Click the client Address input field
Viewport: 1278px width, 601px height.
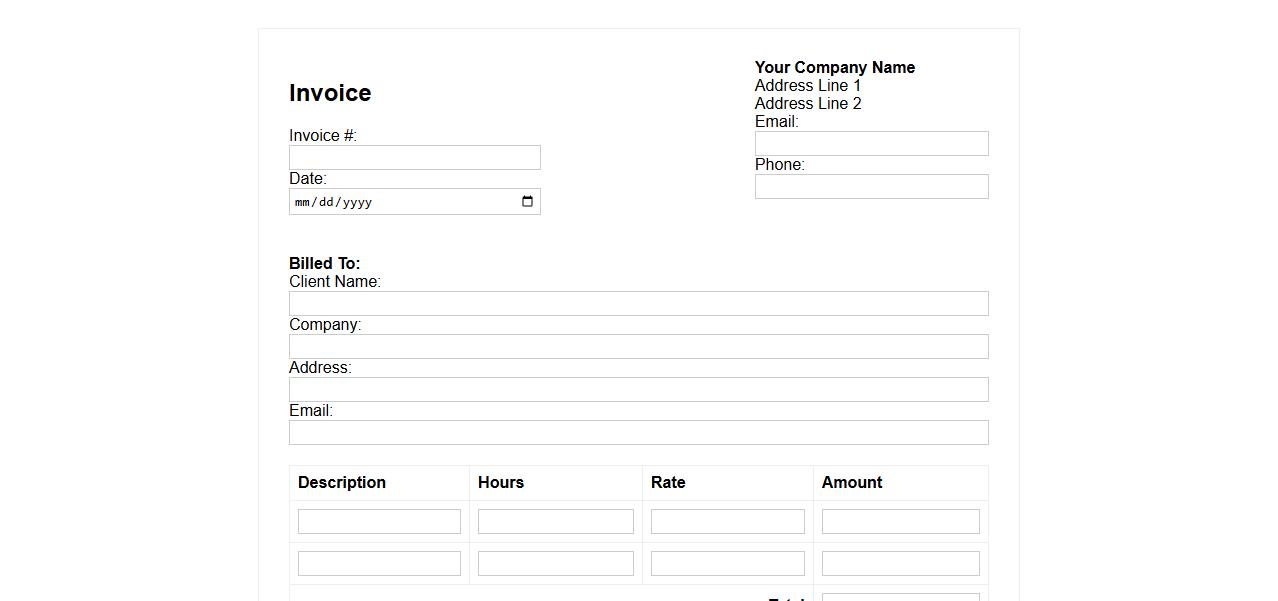[x=638, y=390]
